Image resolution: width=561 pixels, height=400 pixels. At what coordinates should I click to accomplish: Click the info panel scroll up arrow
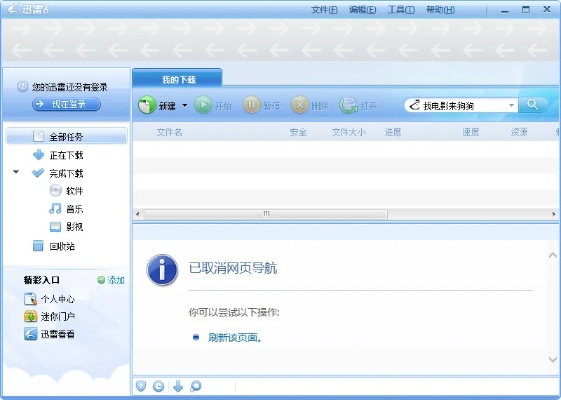[553, 255]
